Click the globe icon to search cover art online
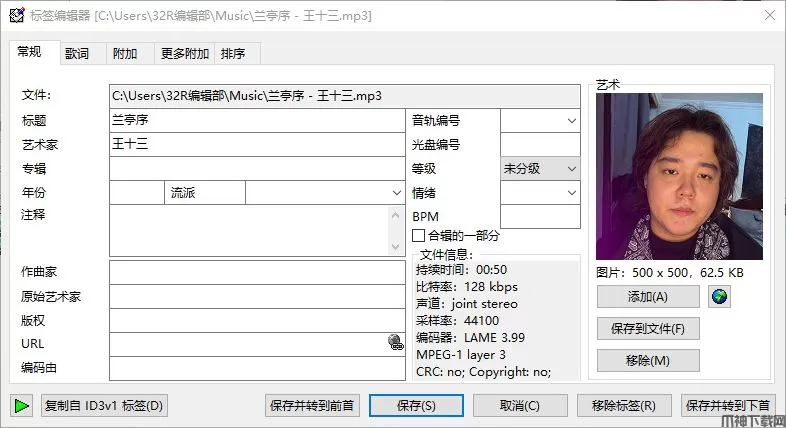 pos(719,297)
